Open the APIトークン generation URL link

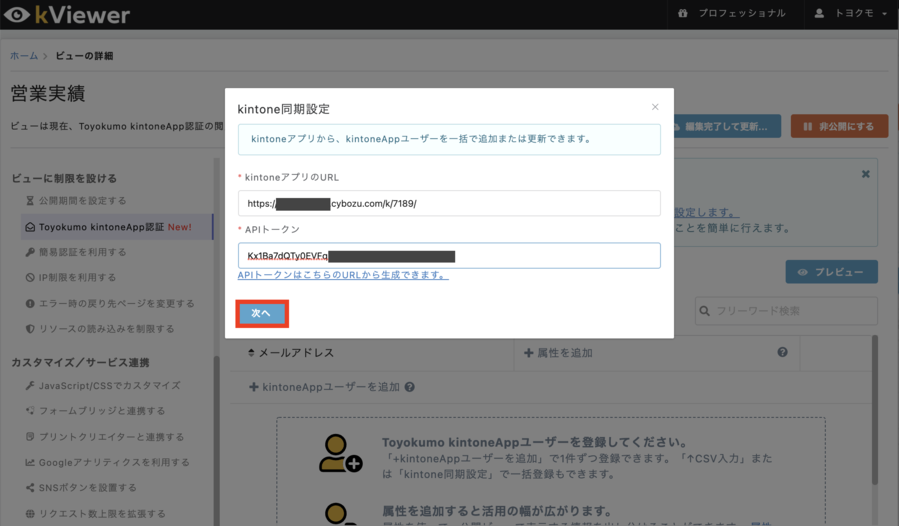343,275
